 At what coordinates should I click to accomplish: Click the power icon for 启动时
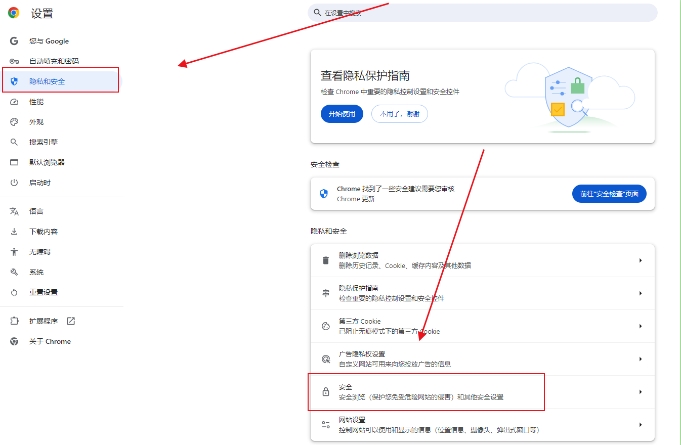click(14, 183)
